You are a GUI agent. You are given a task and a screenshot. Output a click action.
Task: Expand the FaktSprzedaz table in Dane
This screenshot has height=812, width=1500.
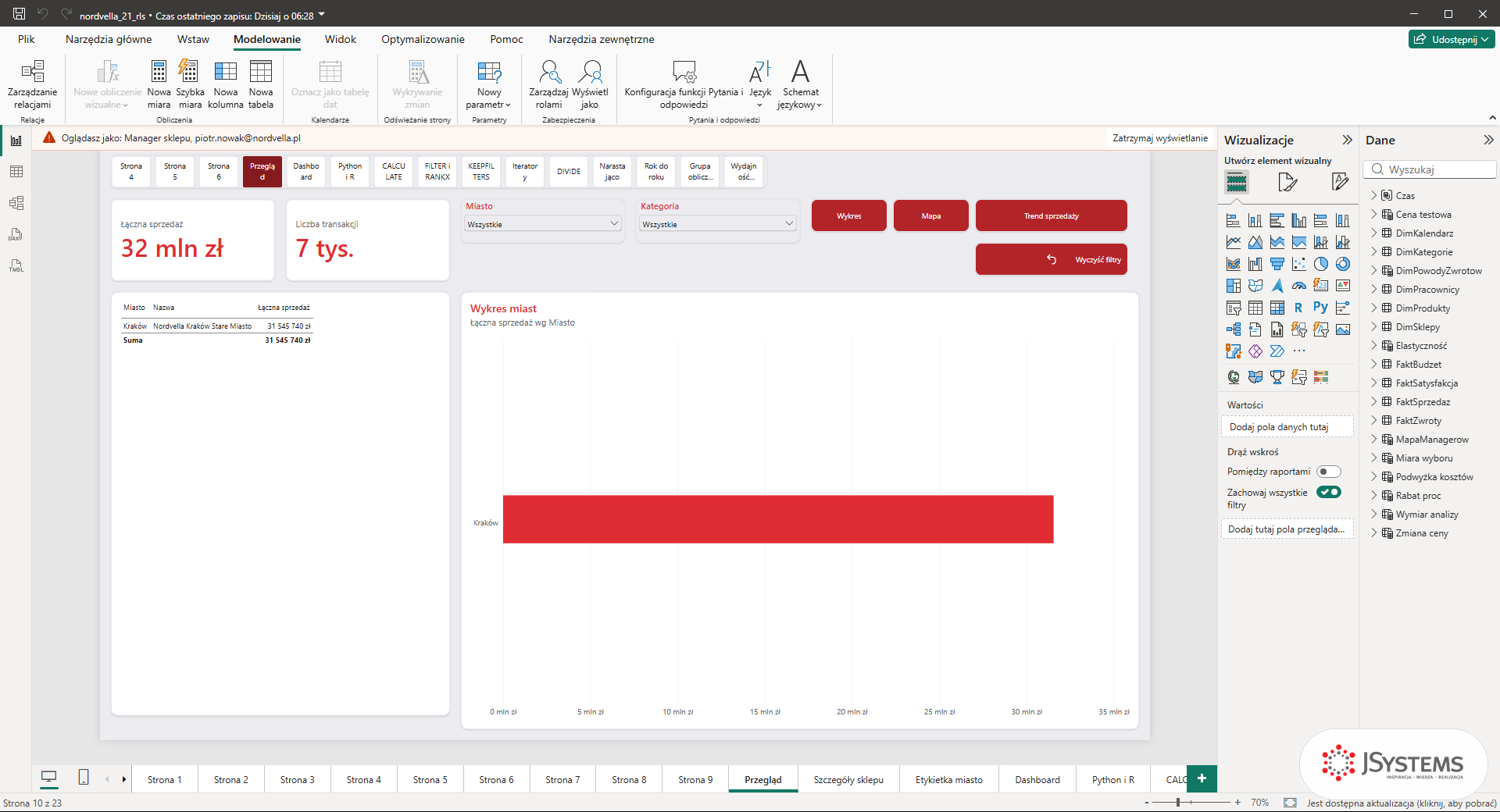pyautogui.click(x=1374, y=402)
